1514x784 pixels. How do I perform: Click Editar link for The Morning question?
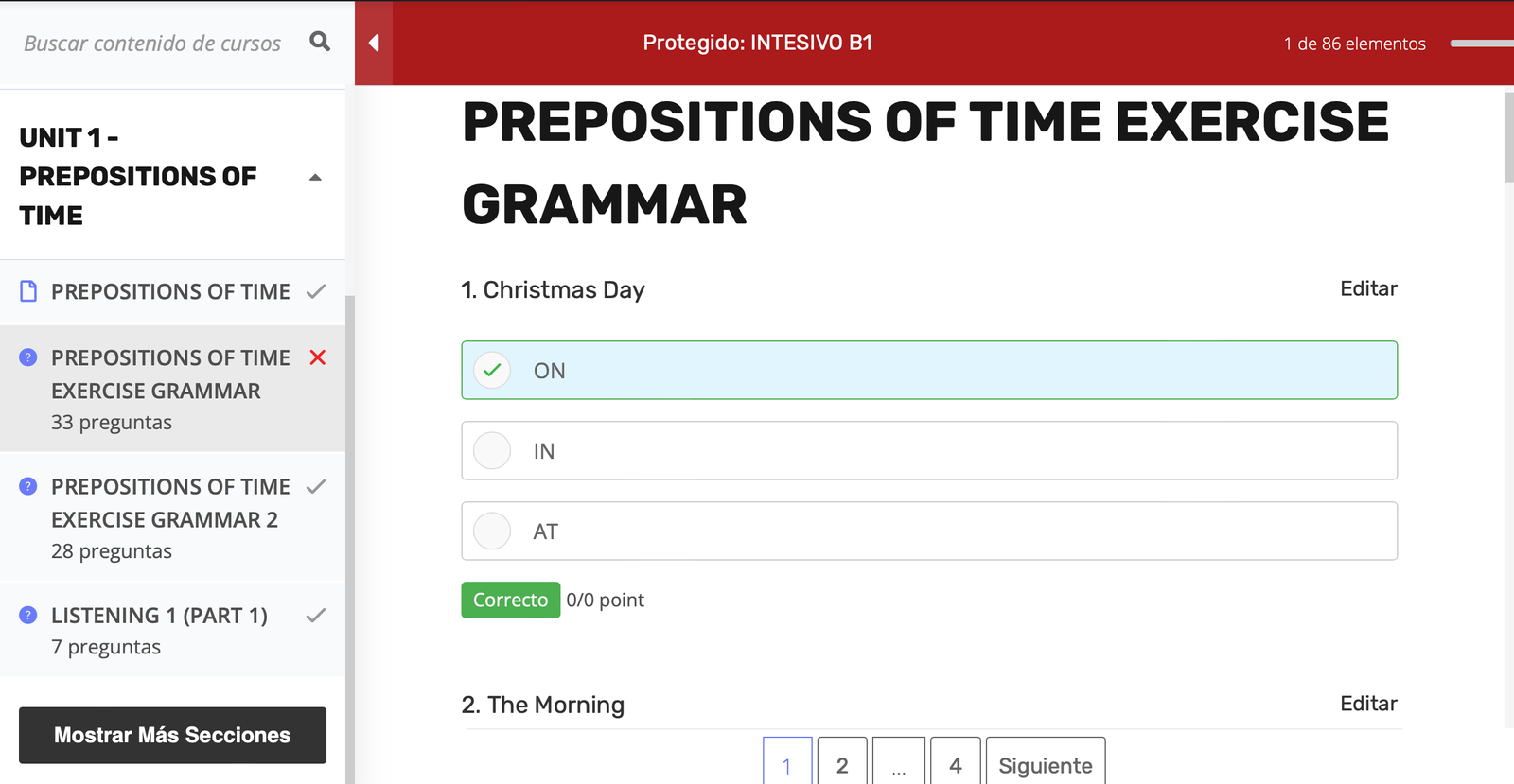[x=1368, y=704]
